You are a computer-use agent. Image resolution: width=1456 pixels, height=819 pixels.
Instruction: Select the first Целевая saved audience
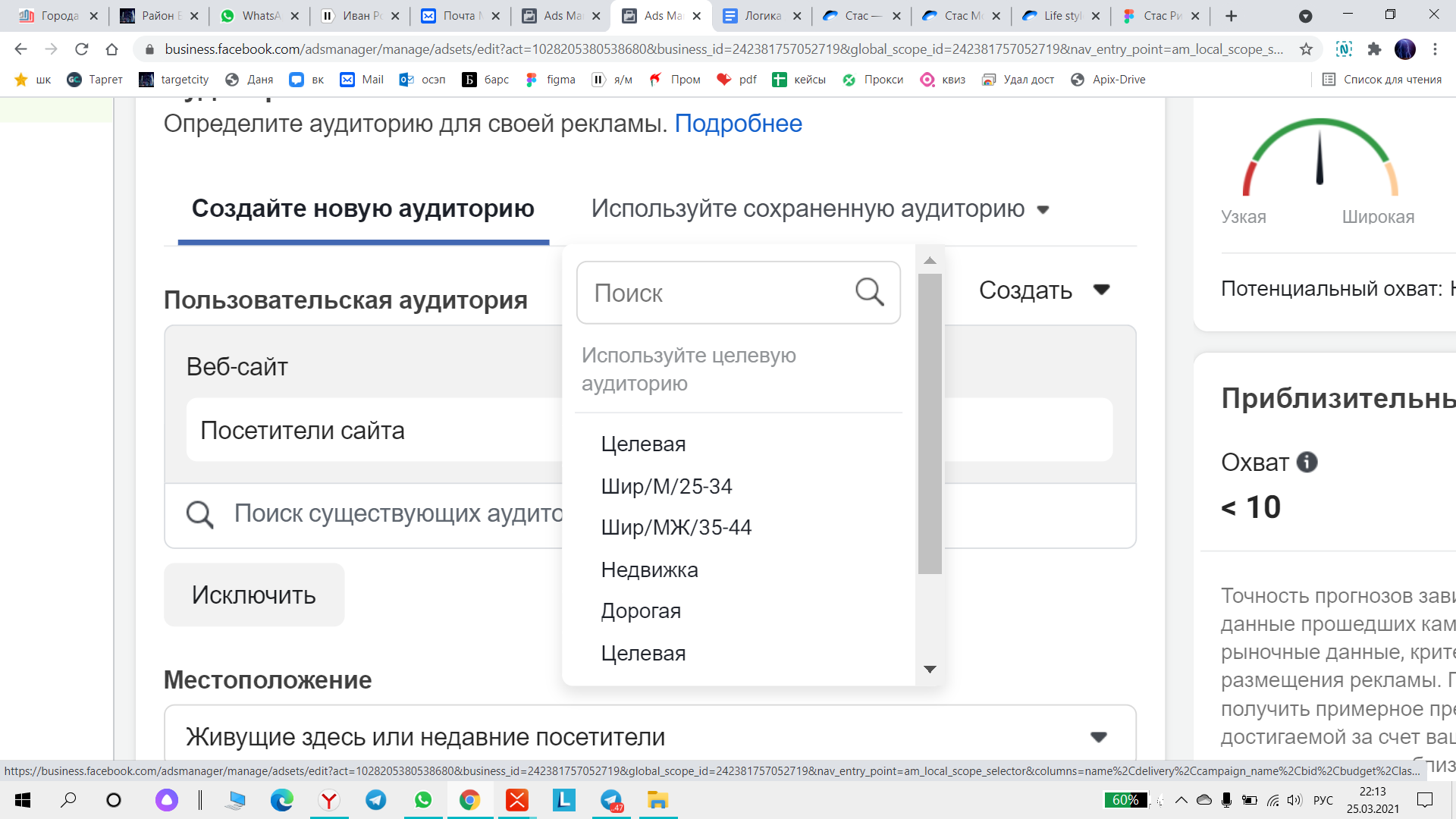tap(643, 444)
